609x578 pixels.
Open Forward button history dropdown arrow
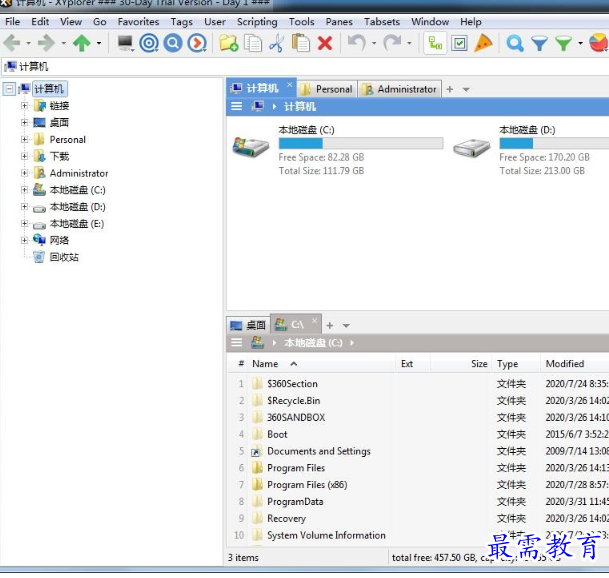63,43
